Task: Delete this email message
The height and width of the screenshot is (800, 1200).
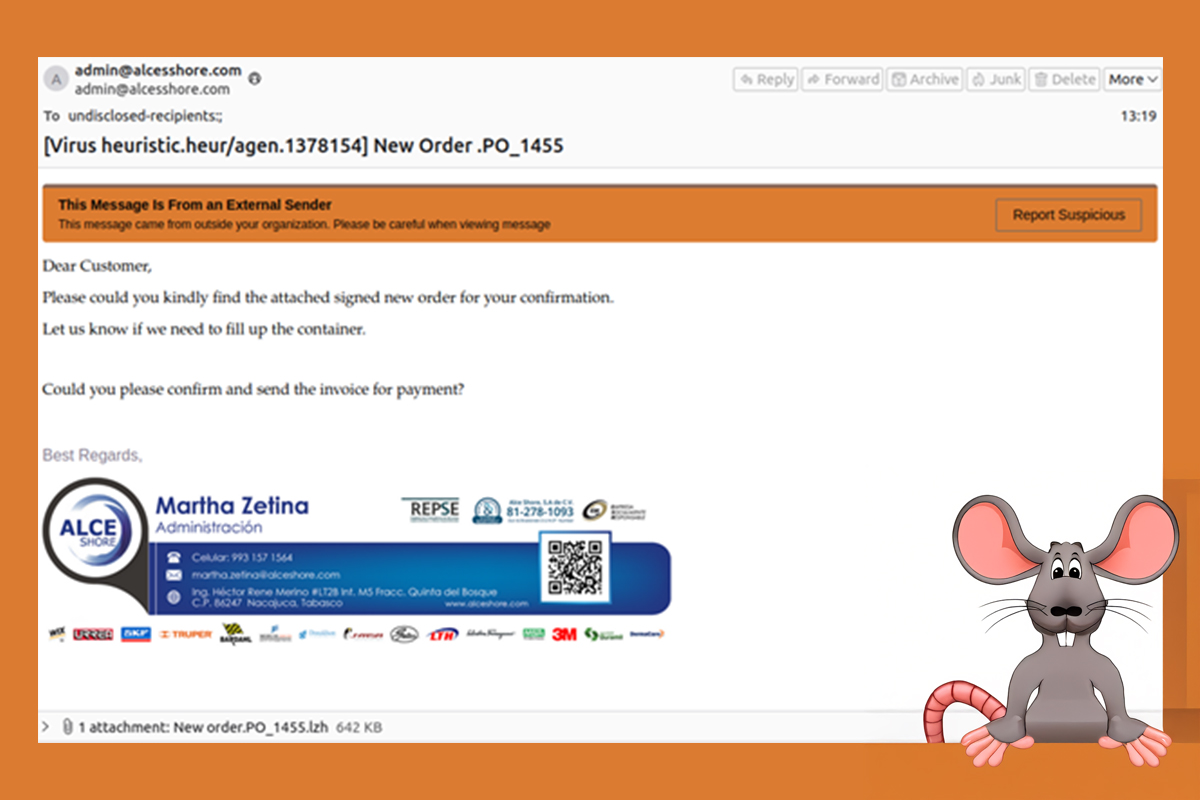Action: point(1064,79)
